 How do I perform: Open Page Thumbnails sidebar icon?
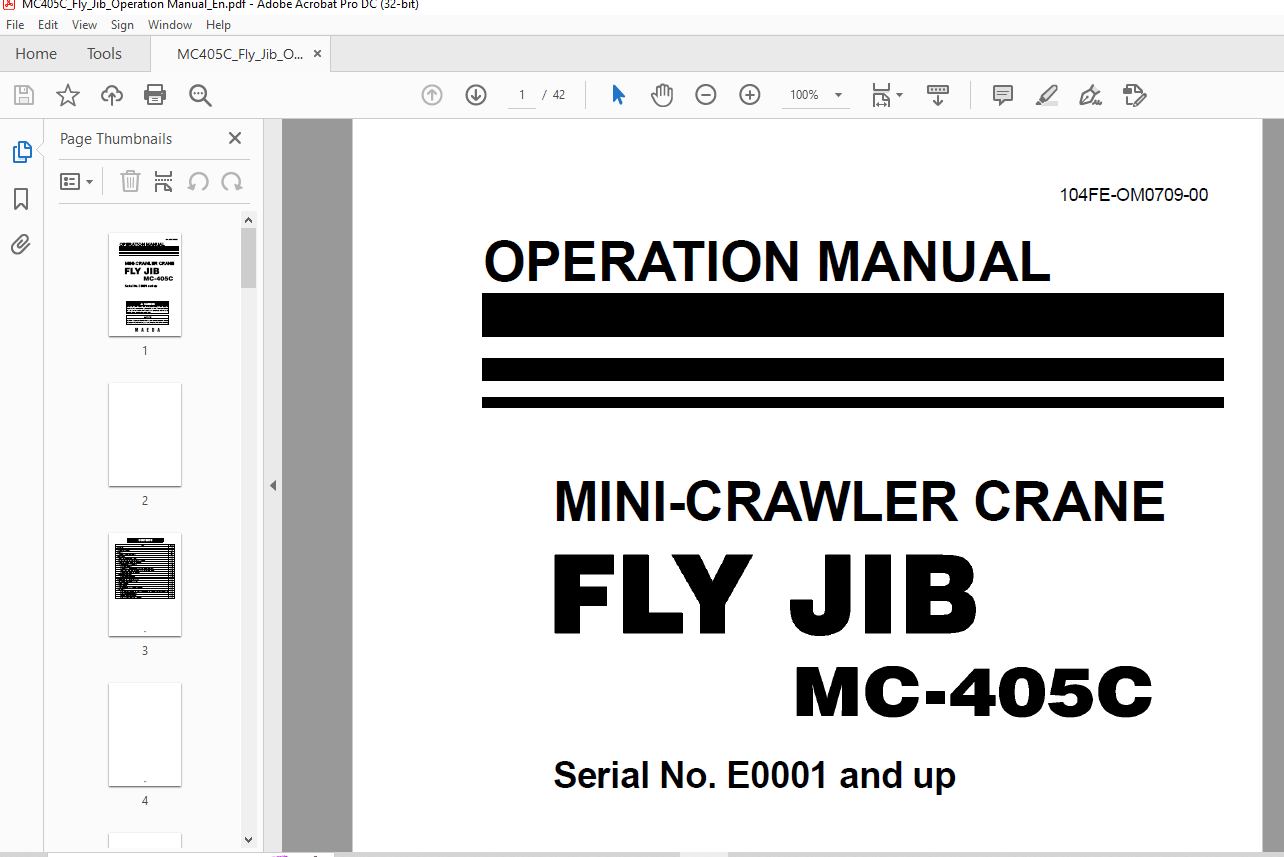21,152
